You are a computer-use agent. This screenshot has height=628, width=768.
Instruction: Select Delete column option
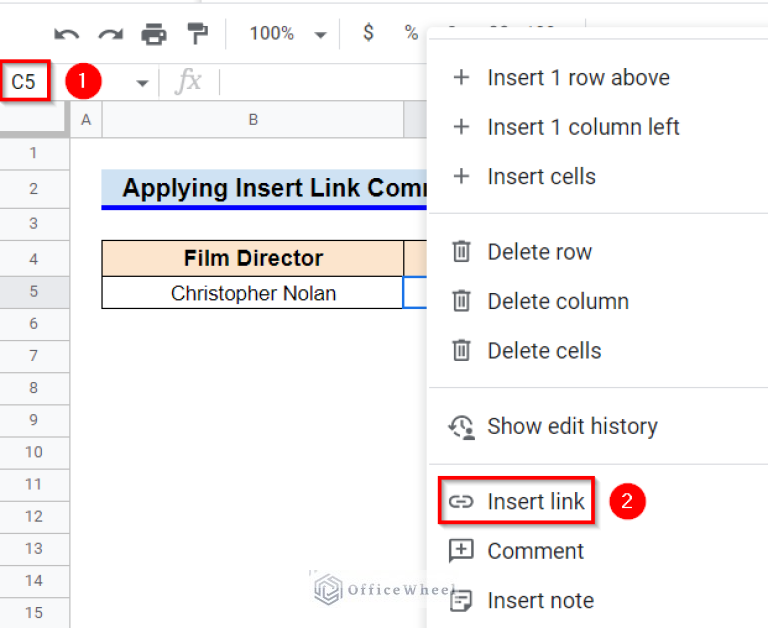[558, 301]
